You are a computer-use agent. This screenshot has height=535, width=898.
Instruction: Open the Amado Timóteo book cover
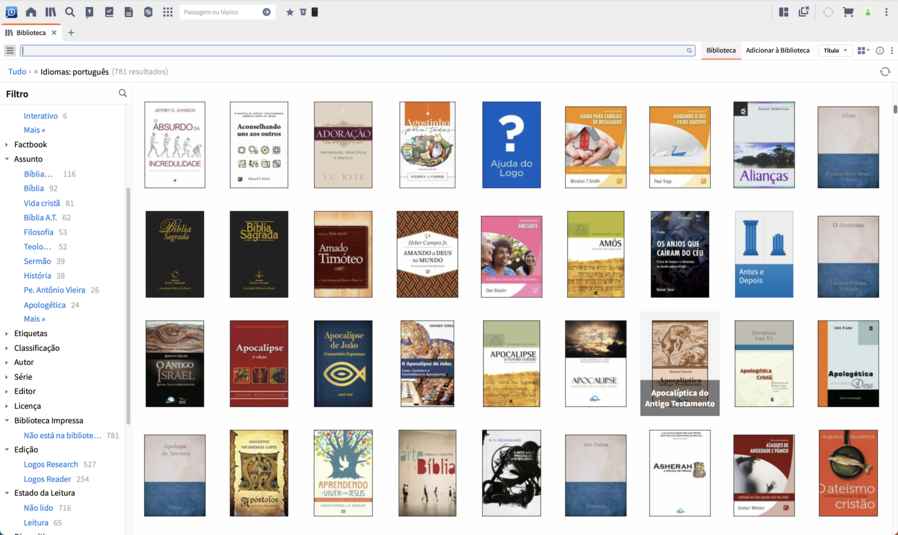click(x=343, y=254)
